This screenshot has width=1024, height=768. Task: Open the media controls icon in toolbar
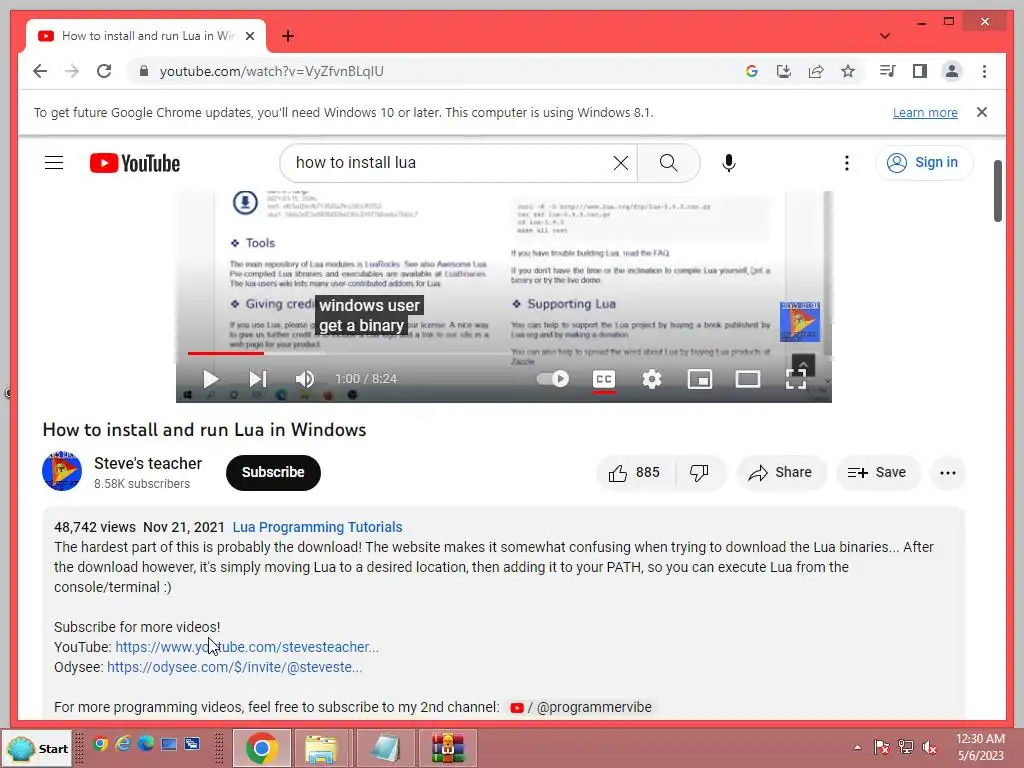click(888, 71)
